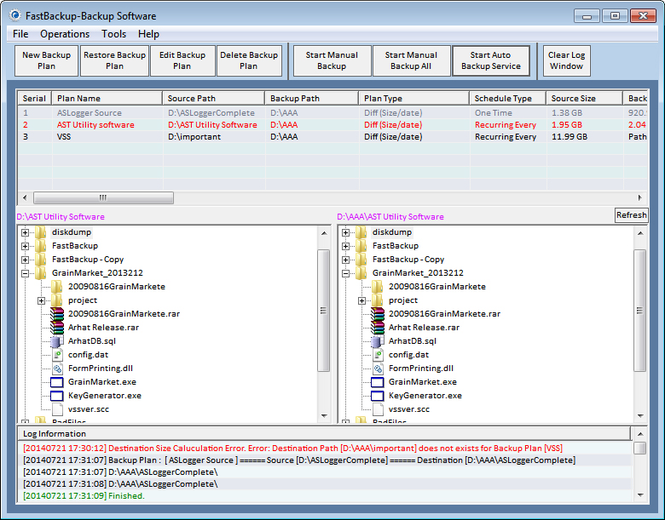Expand FastBackup - Copy in left source tree
This screenshot has height=520, width=665.
coord(25,260)
